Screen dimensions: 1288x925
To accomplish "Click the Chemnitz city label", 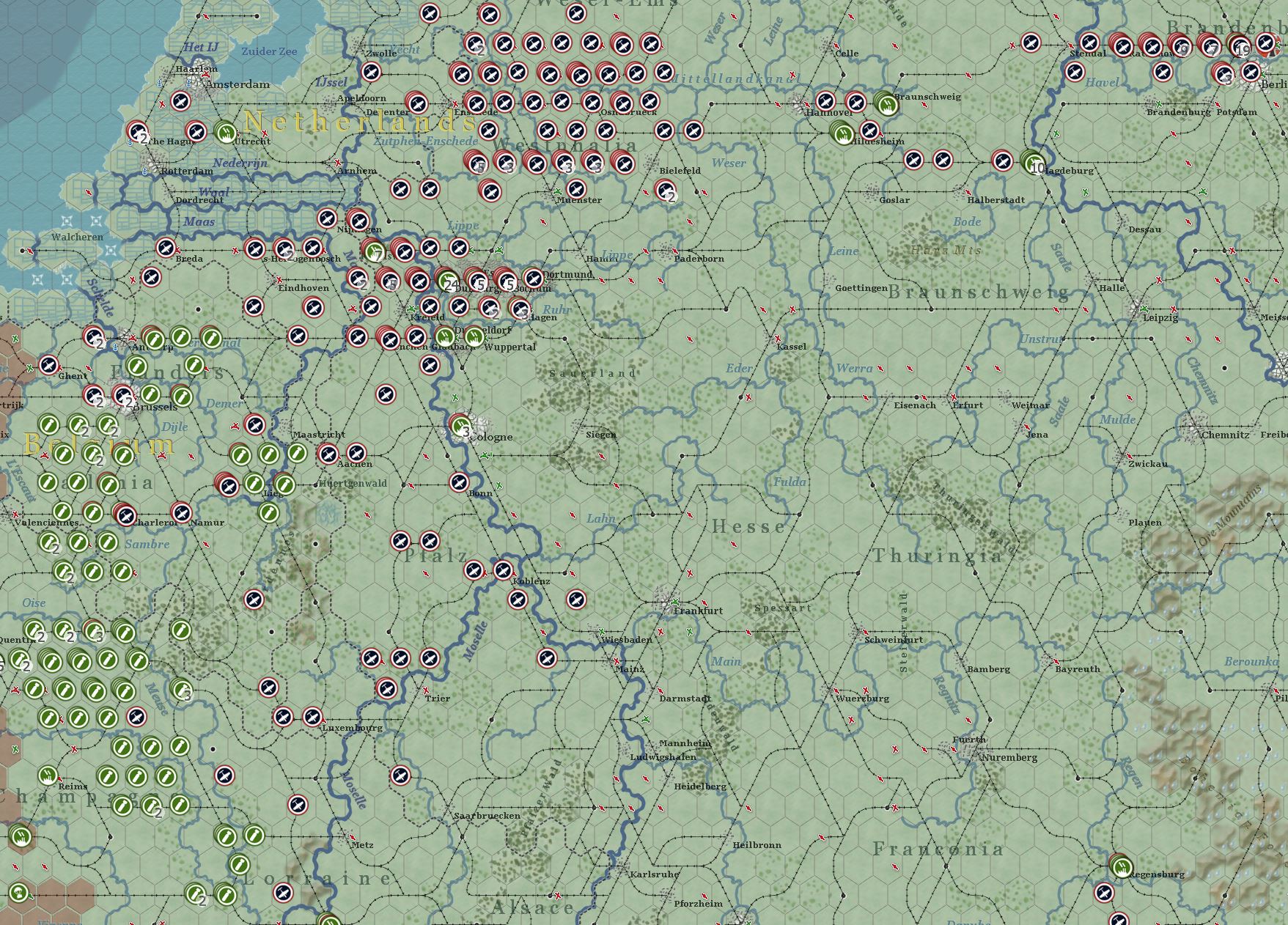I will (1226, 435).
